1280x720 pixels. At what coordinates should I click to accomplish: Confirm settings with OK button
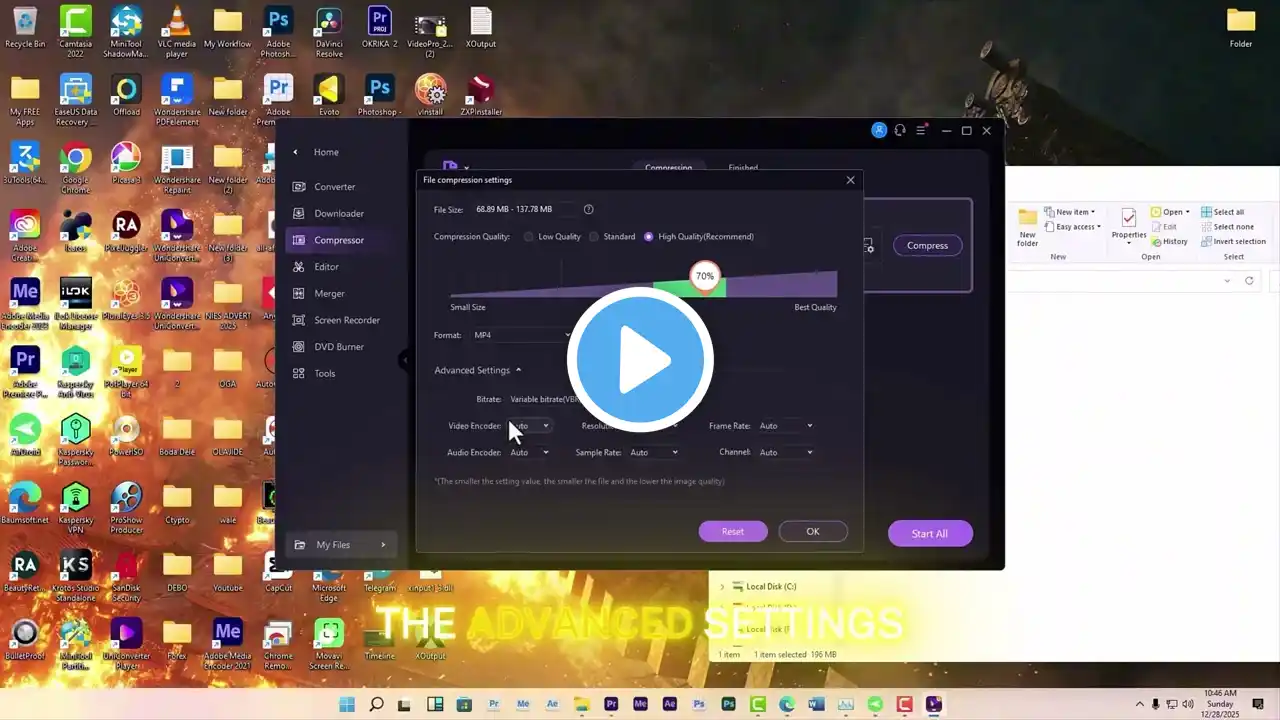813,532
